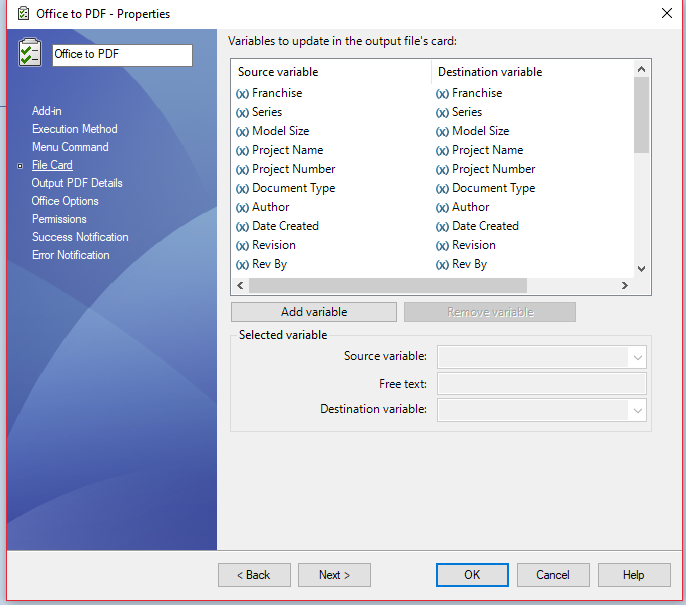
Task: Click the Next button
Action: (x=334, y=575)
